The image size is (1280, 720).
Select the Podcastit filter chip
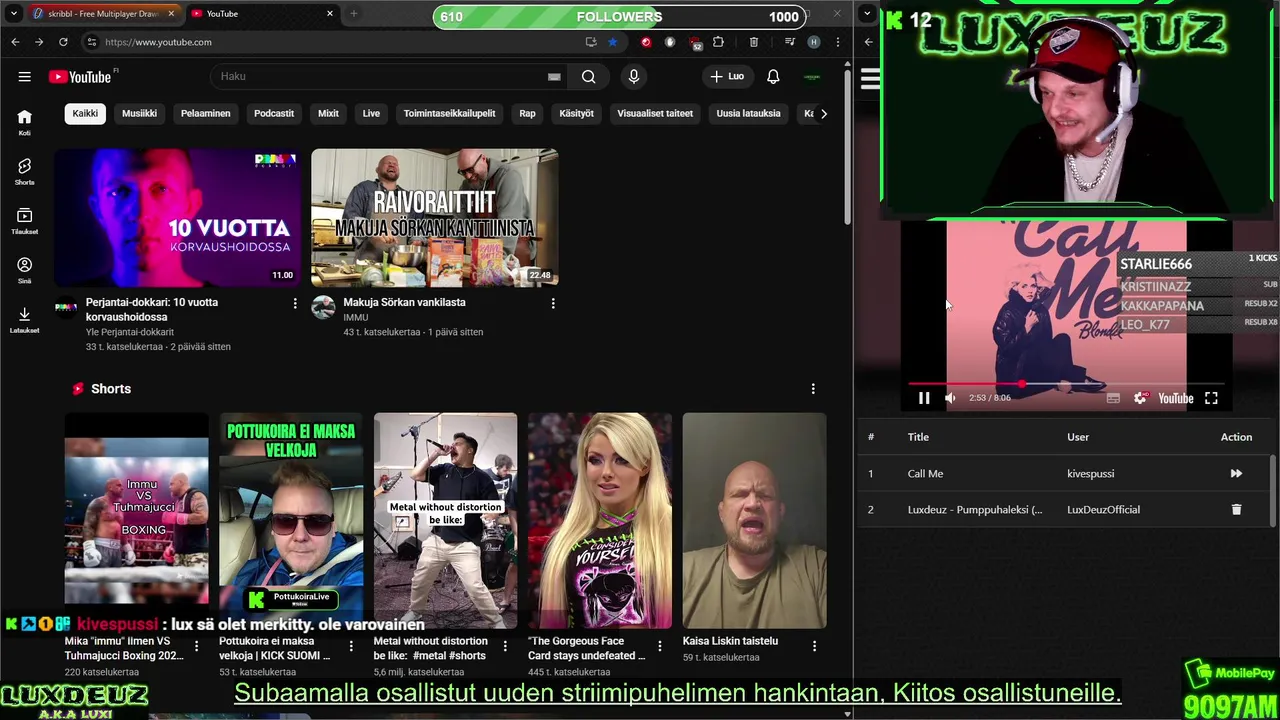tap(274, 113)
